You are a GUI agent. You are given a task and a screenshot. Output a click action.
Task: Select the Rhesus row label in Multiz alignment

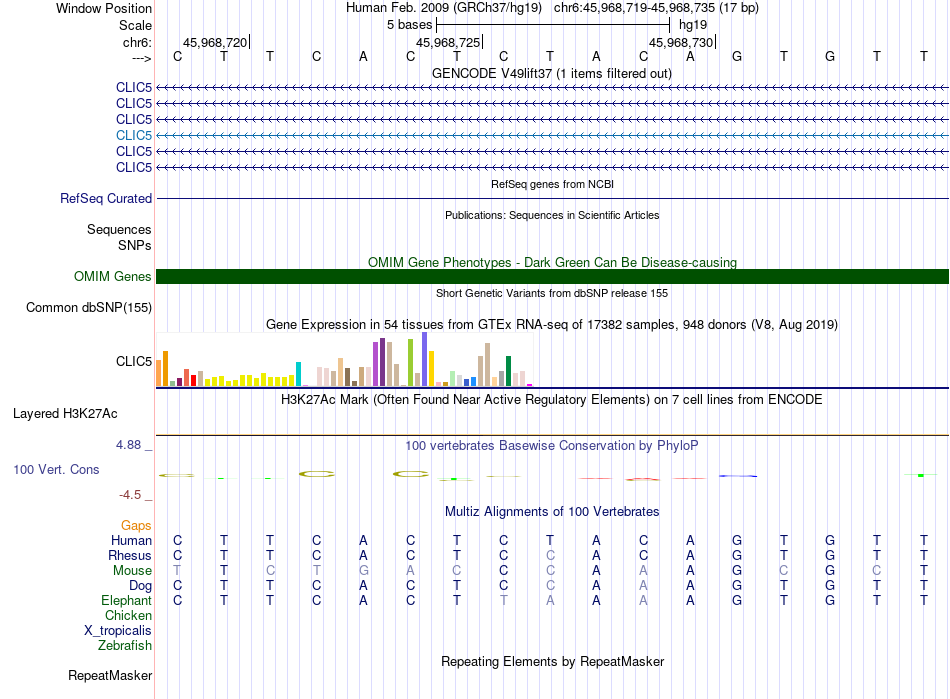coord(130,556)
